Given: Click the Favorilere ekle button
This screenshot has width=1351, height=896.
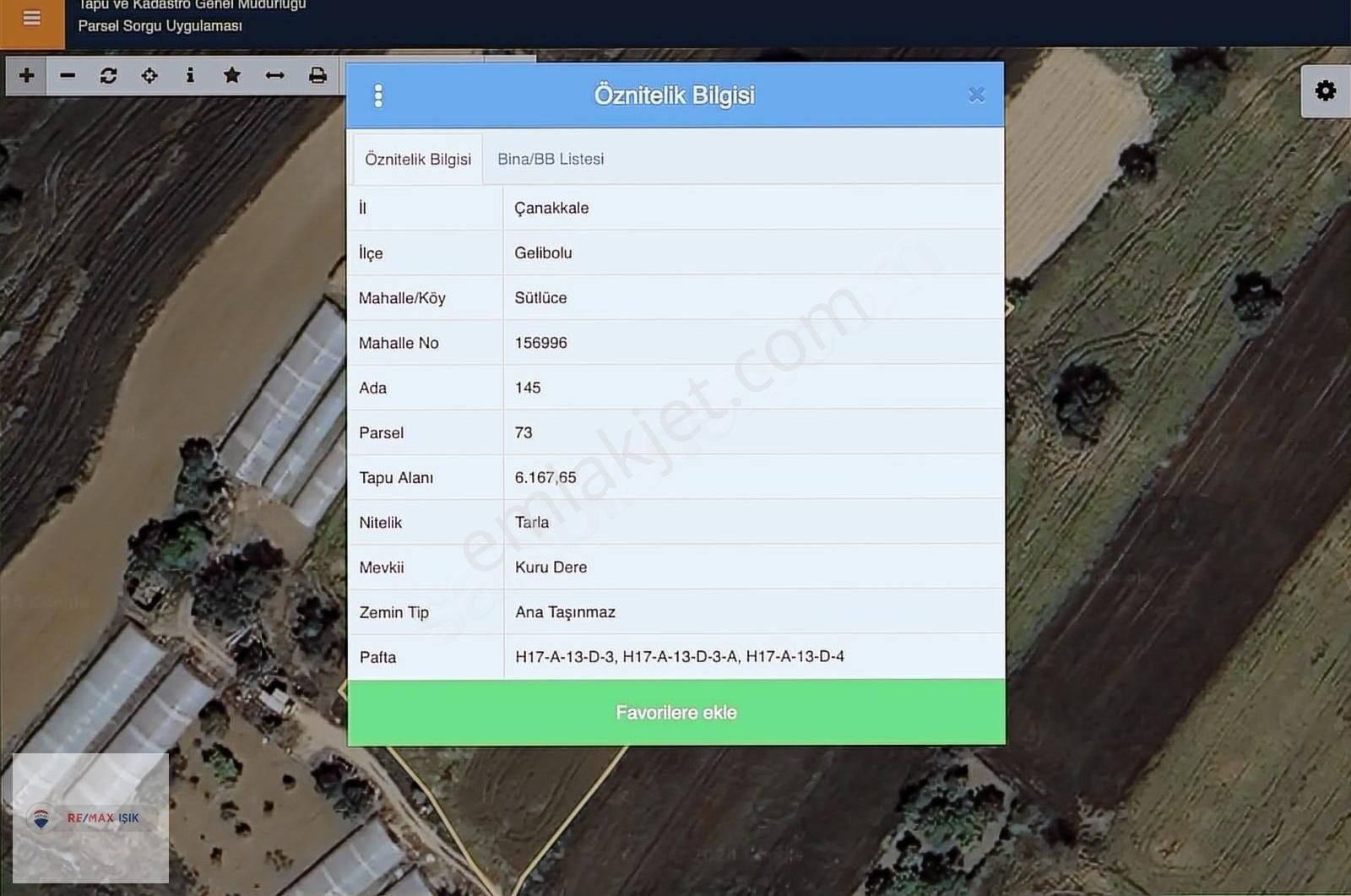Looking at the screenshot, I should point(676,713).
